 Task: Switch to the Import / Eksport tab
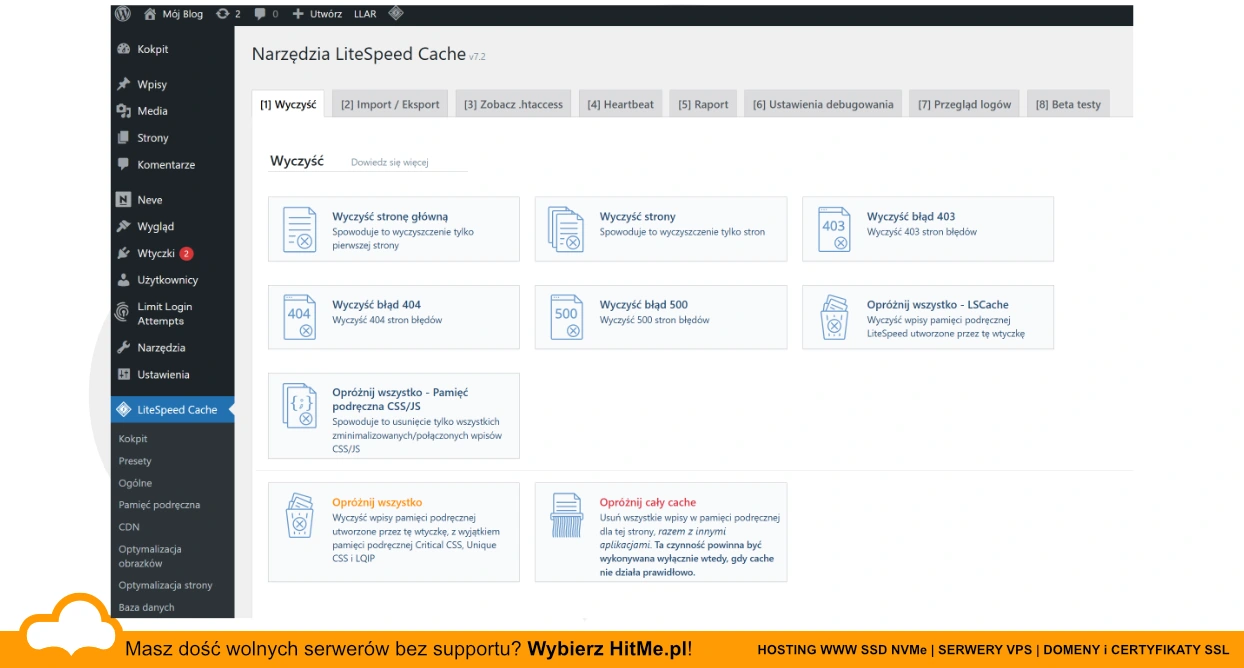pyautogui.click(x=390, y=104)
